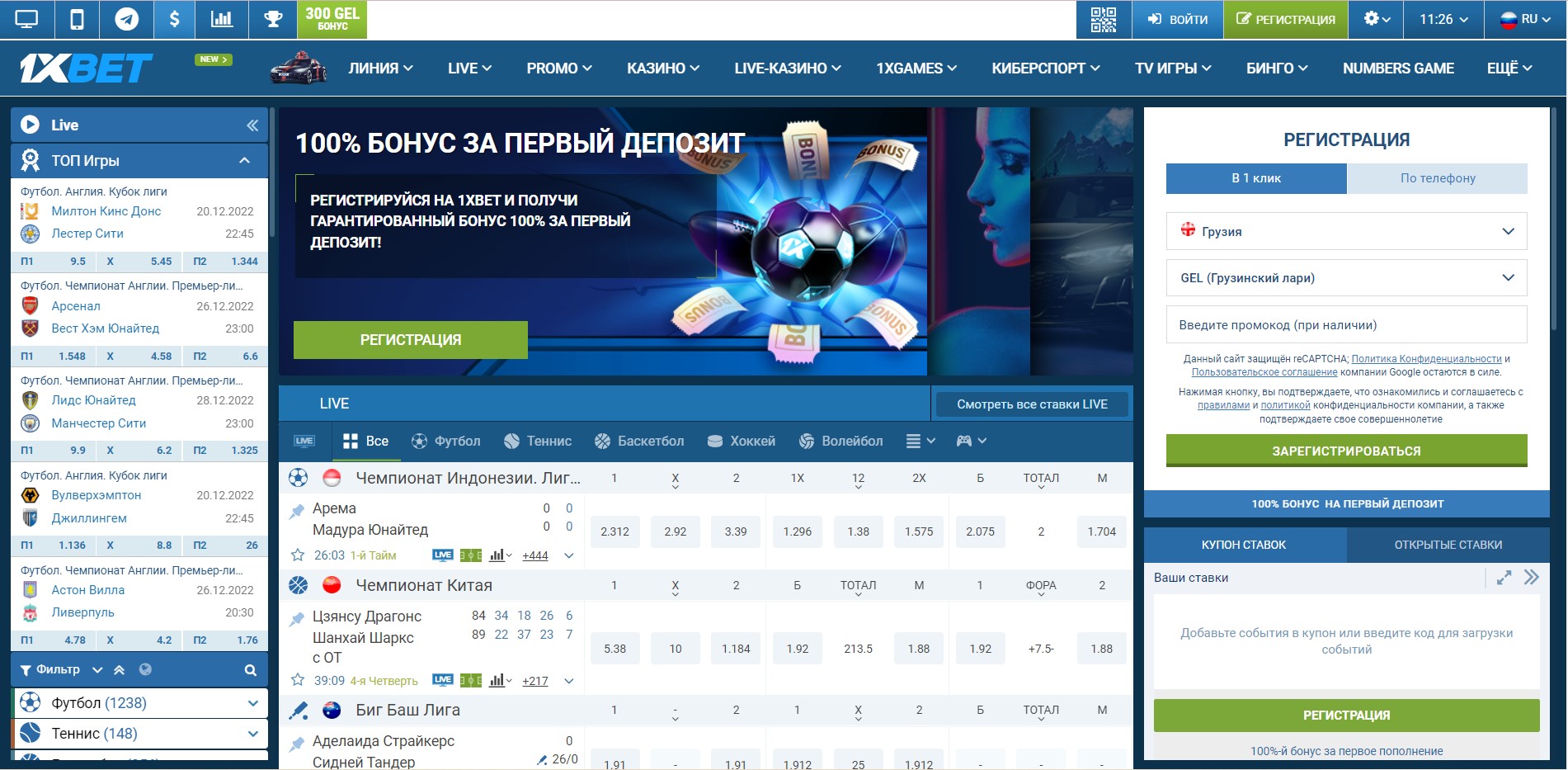Screen dimensions: 1568x770
Task: Open the gamepad esports filter icon
Action: tap(971, 441)
